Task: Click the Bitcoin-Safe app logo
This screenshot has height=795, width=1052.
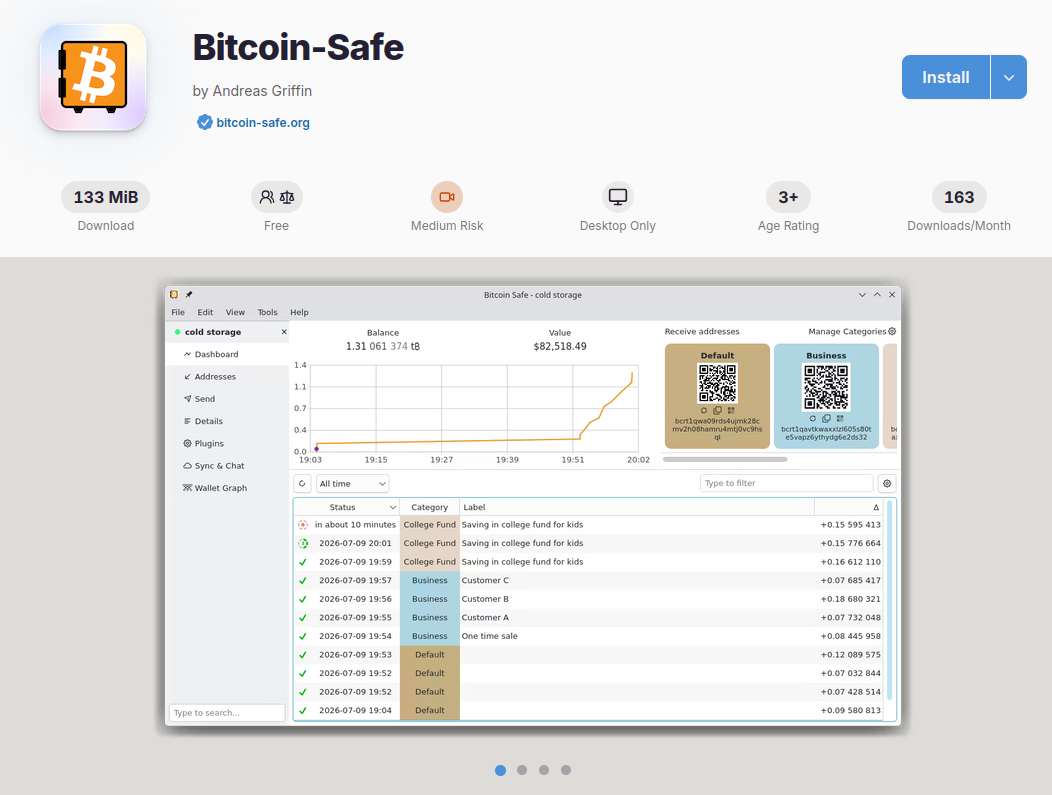Action: pyautogui.click(x=93, y=77)
